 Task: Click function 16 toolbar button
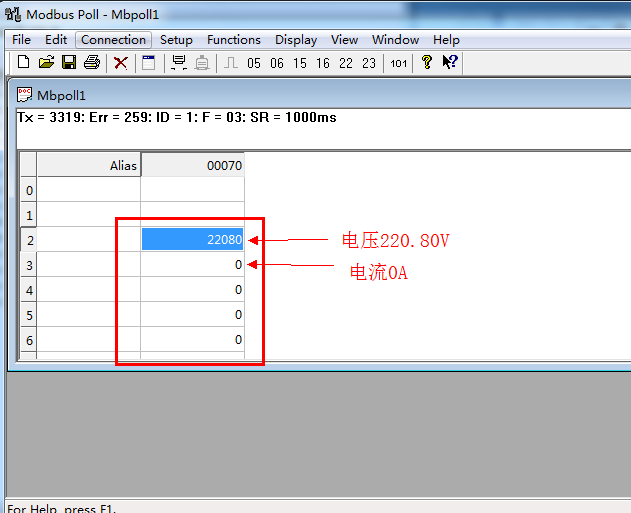pos(323,63)
